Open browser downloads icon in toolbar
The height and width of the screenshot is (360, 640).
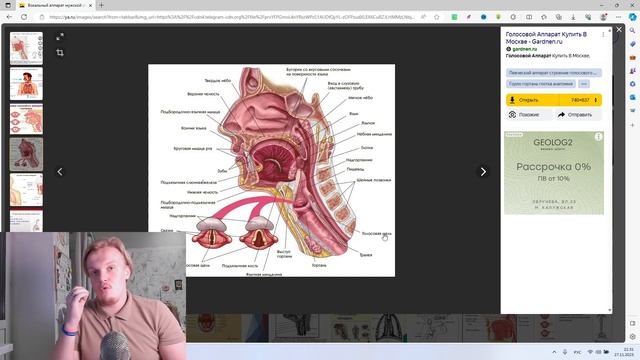coord(573,17)
